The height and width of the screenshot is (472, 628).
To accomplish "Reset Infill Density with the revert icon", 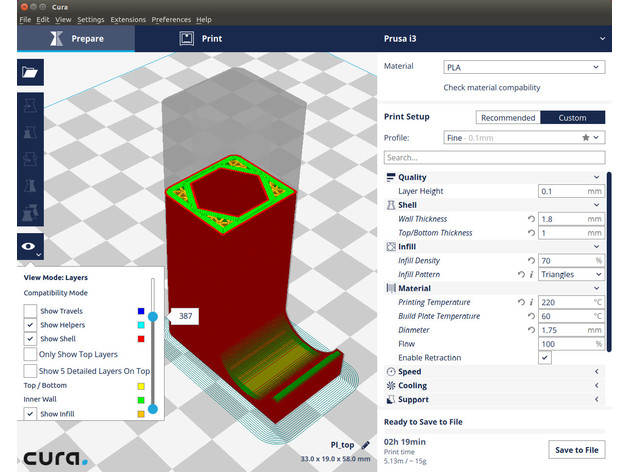I will [531, 260].
